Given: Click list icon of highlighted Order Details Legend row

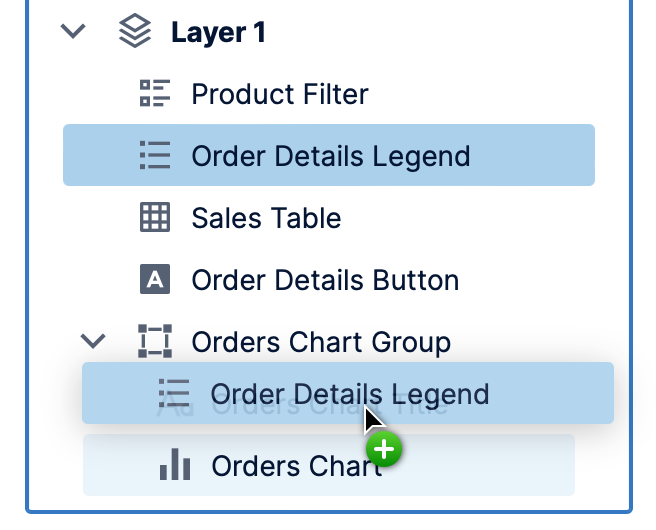Looking at the screenshot, I should tap(154, 156).
